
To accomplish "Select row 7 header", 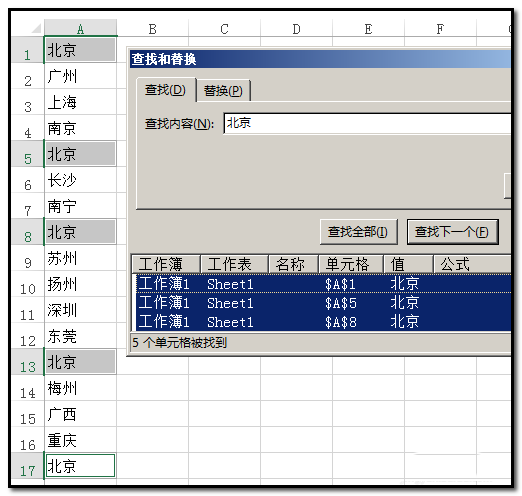I will 28,206.
